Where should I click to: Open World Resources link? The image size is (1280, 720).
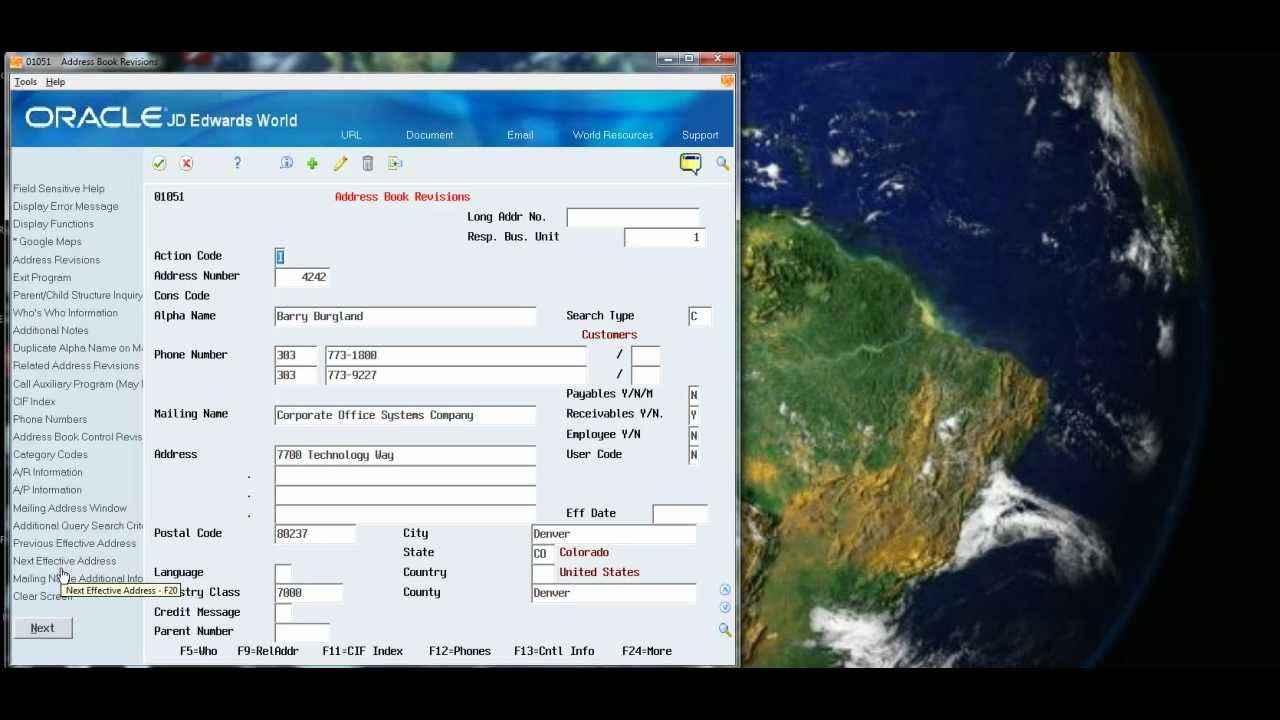(613, 135)
